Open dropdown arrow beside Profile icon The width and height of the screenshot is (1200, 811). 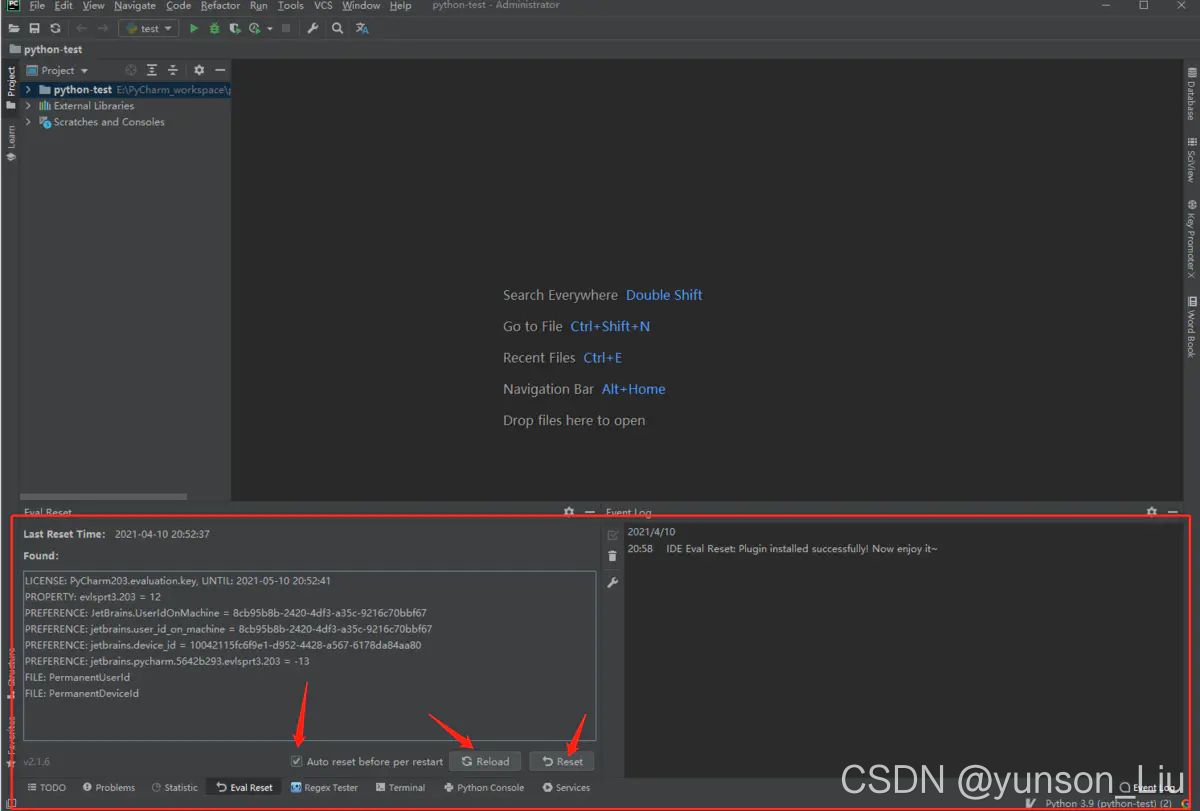coord(270,29)
